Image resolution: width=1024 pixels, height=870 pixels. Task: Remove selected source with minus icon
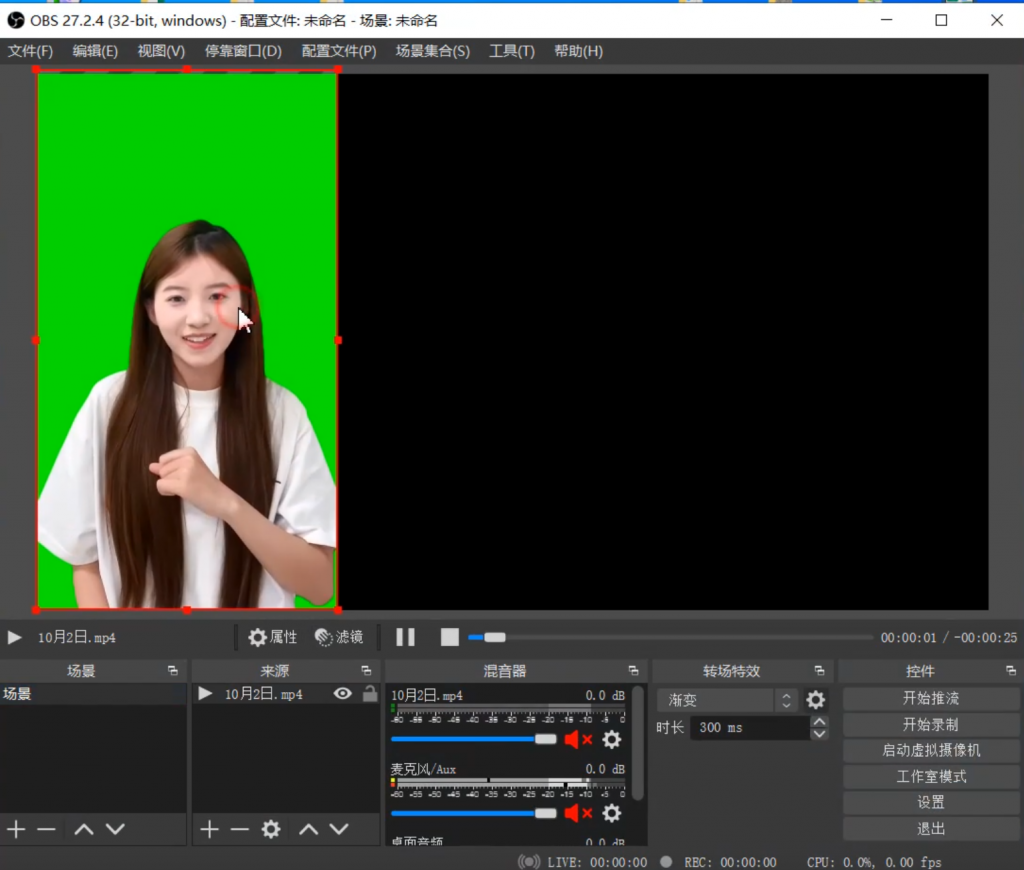[239, 829]
